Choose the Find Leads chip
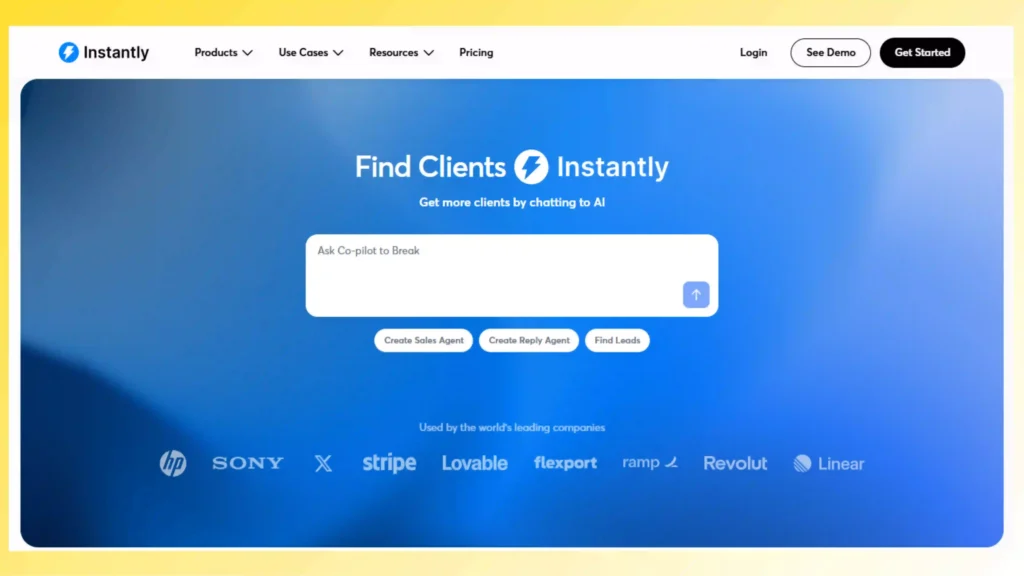The image size is (1024, 576). [x=617, y=340]
